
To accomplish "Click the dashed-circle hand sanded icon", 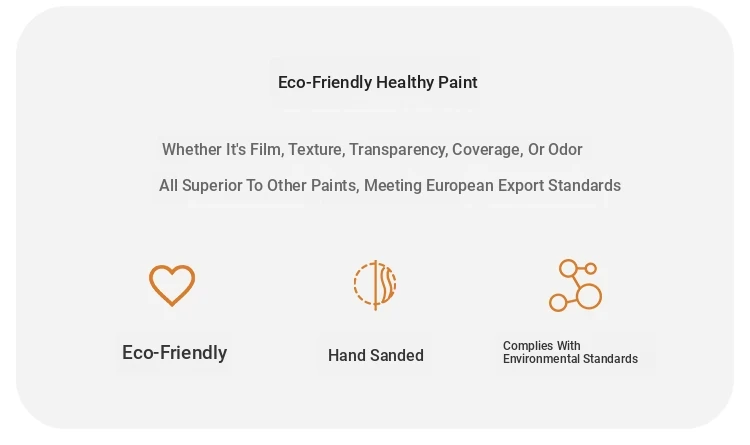I will [375, 284].
